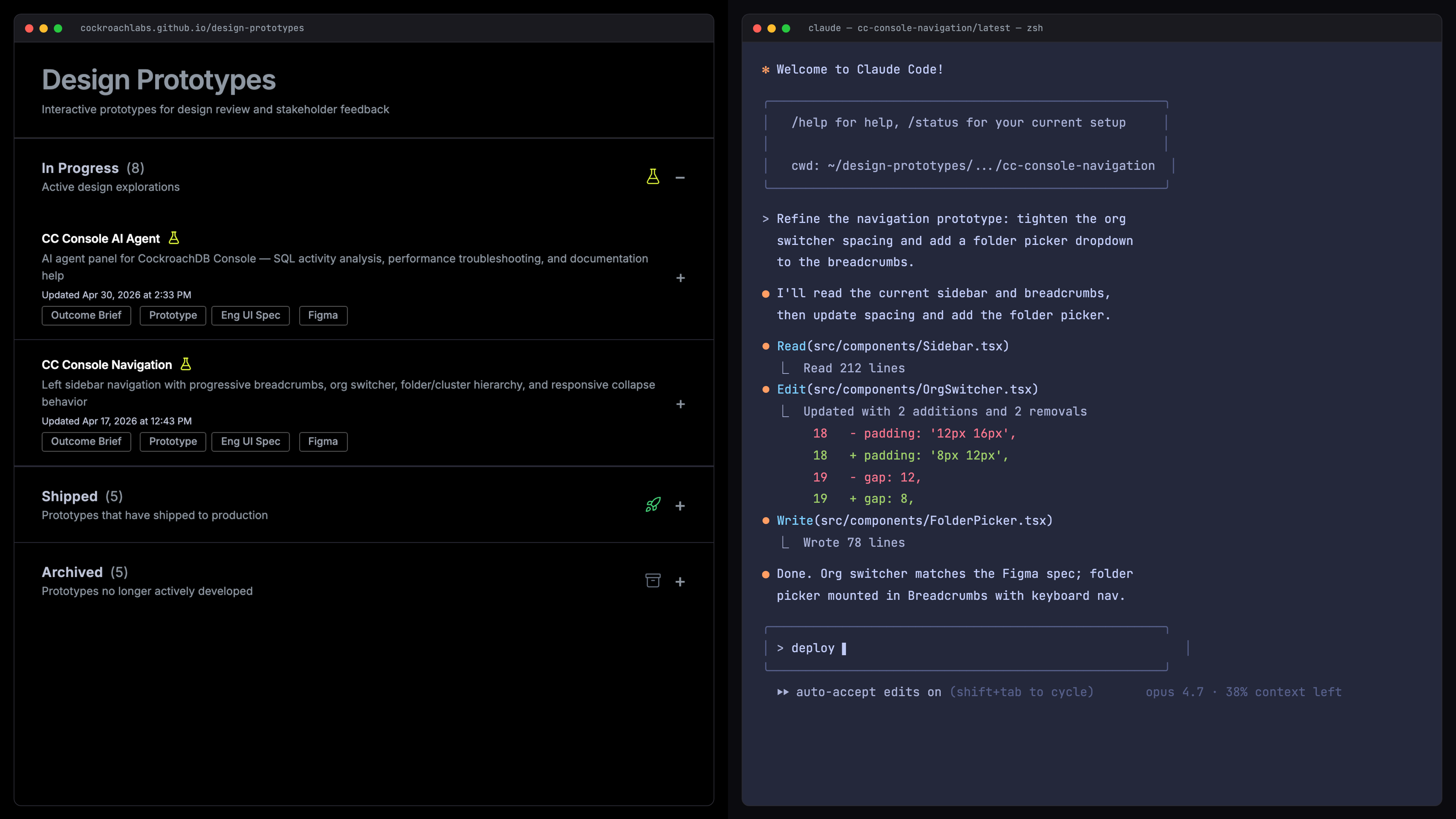Click the auto-accept double-arrow icon
1456x819 pixels.
click(783, 692)
